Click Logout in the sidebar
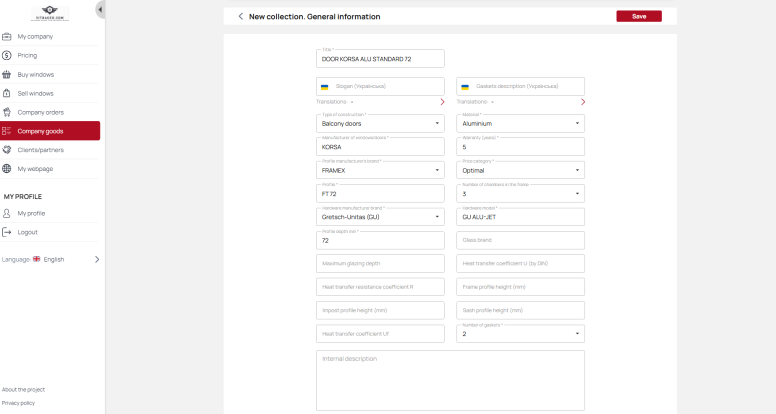 pos(50,232)
